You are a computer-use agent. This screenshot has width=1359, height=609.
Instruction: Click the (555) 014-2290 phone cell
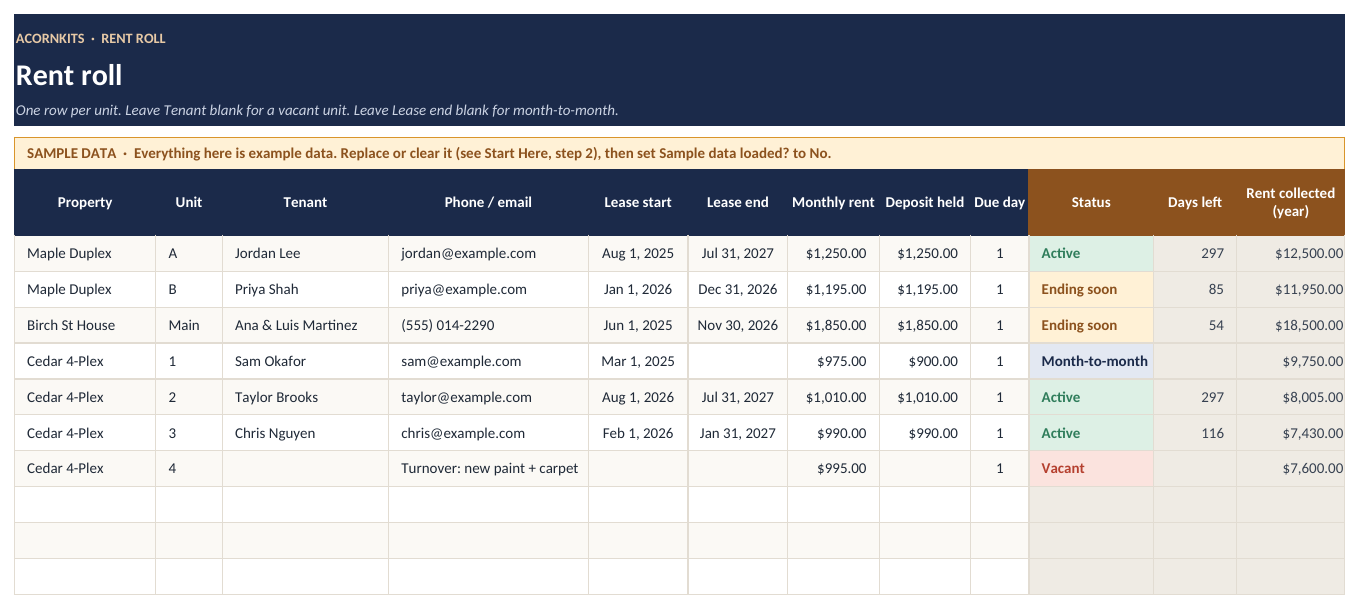coord(488,325)
